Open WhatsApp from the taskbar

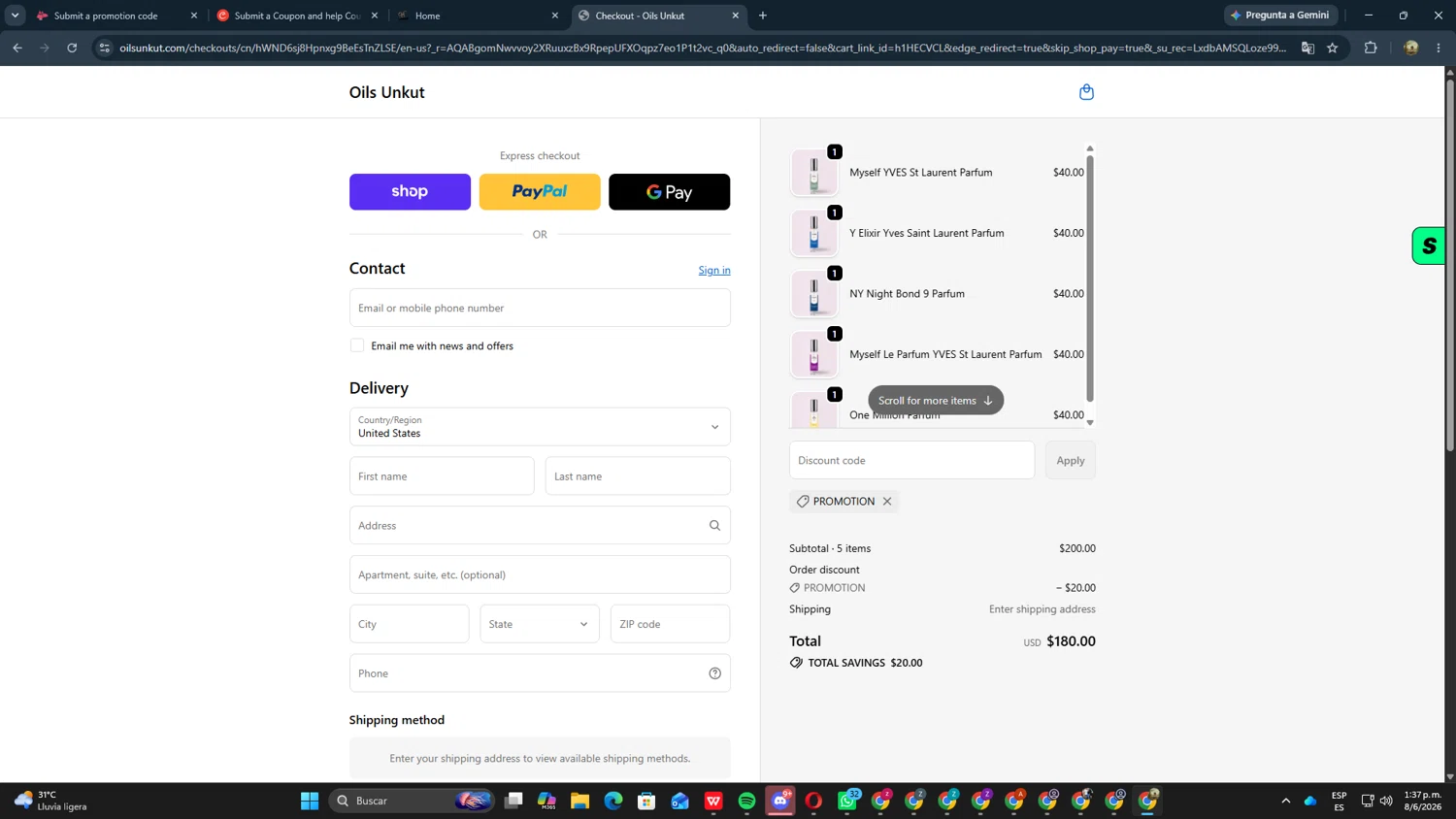[847, 801]
